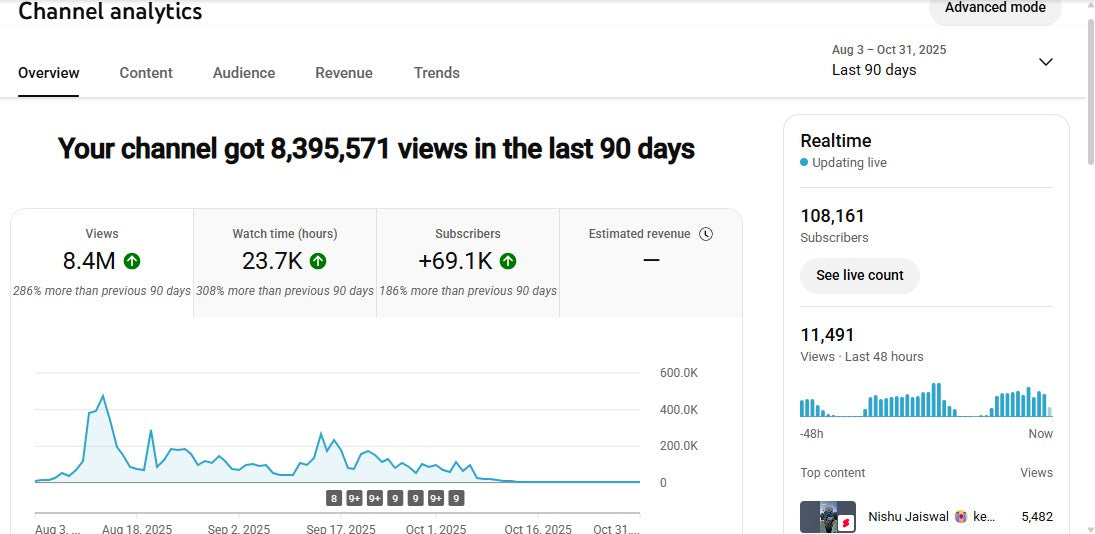Go to the Revenue tab

point(344,73)
